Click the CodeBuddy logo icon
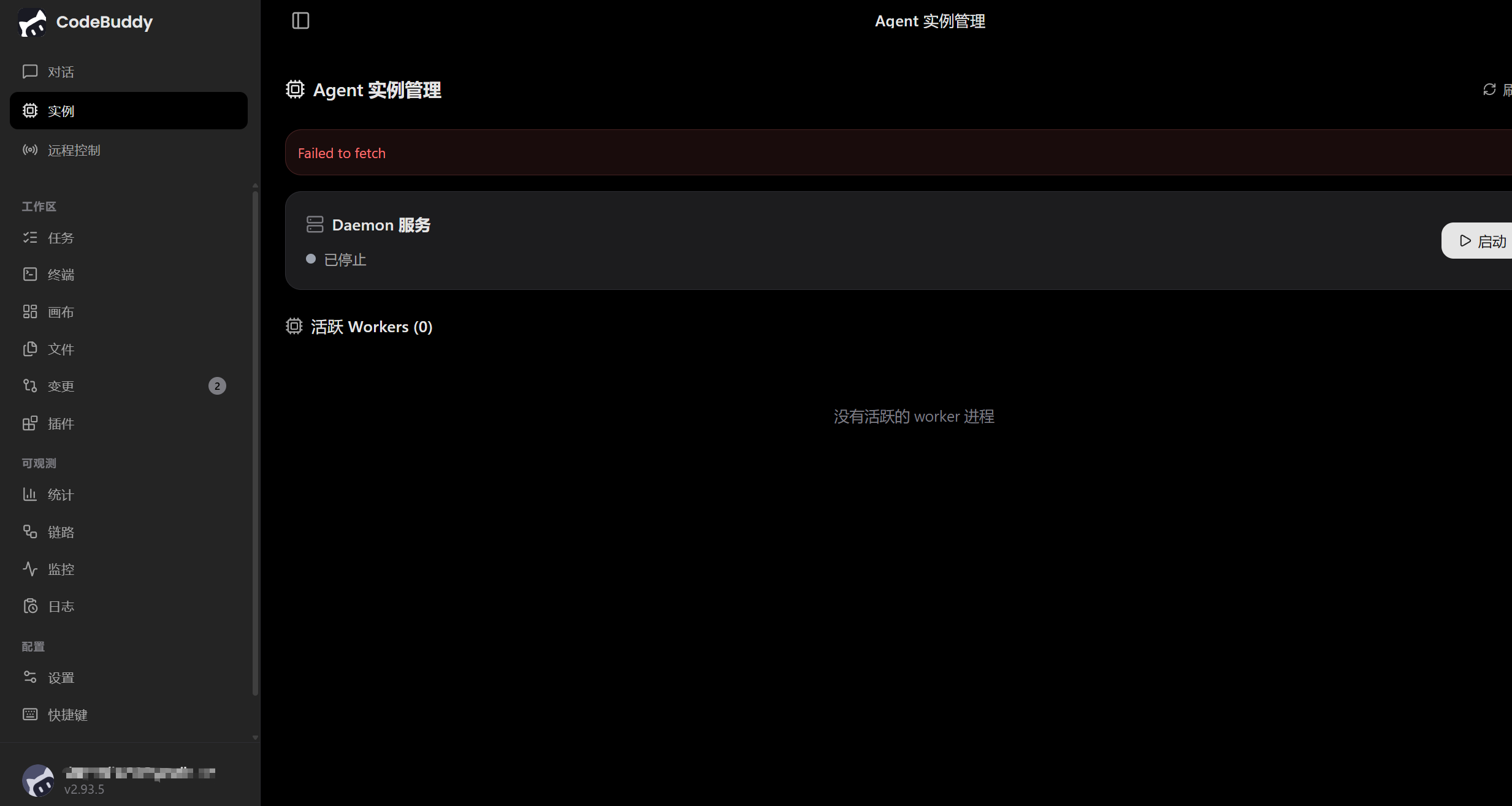Screen dimensions: 1512x806 point(32,23)
